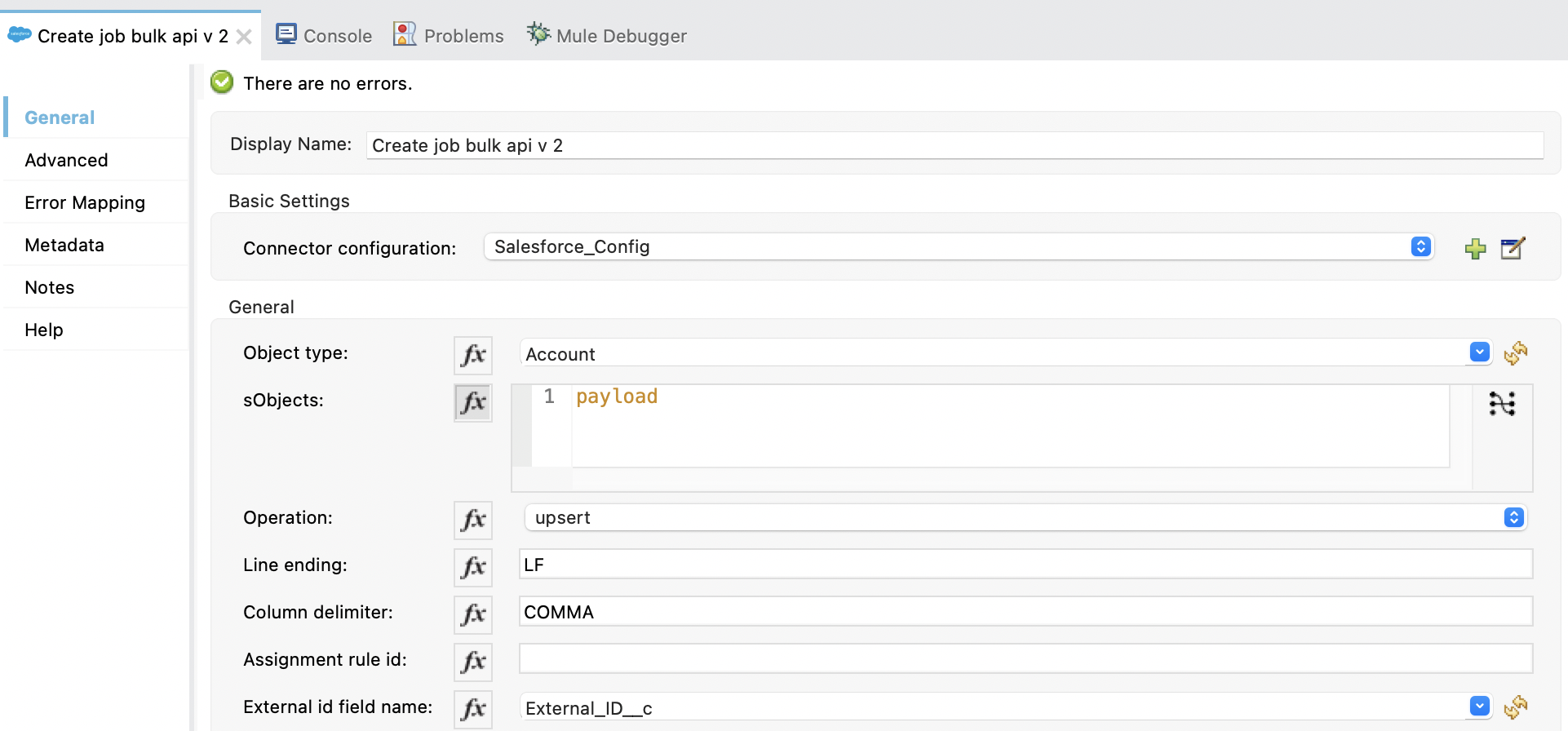Toggle fx expression mode for Operation
The height and width of the screenshot is (731, 1568).
click(473, 520)
